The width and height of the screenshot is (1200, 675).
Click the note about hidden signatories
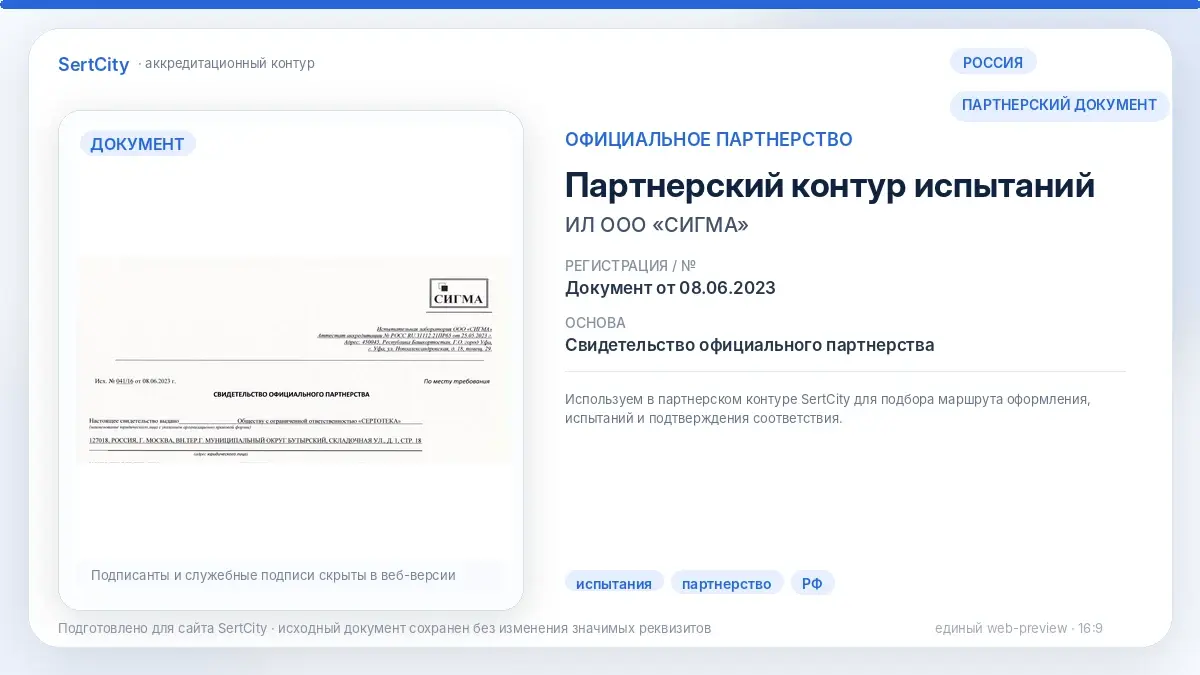273,575
